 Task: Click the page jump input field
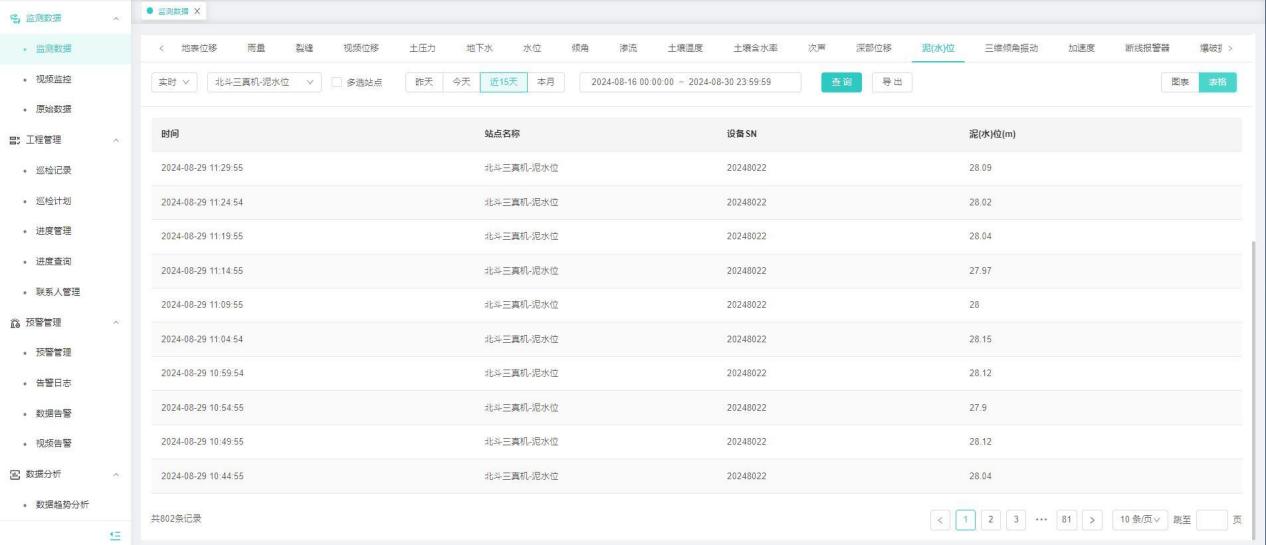[1211, 520]
